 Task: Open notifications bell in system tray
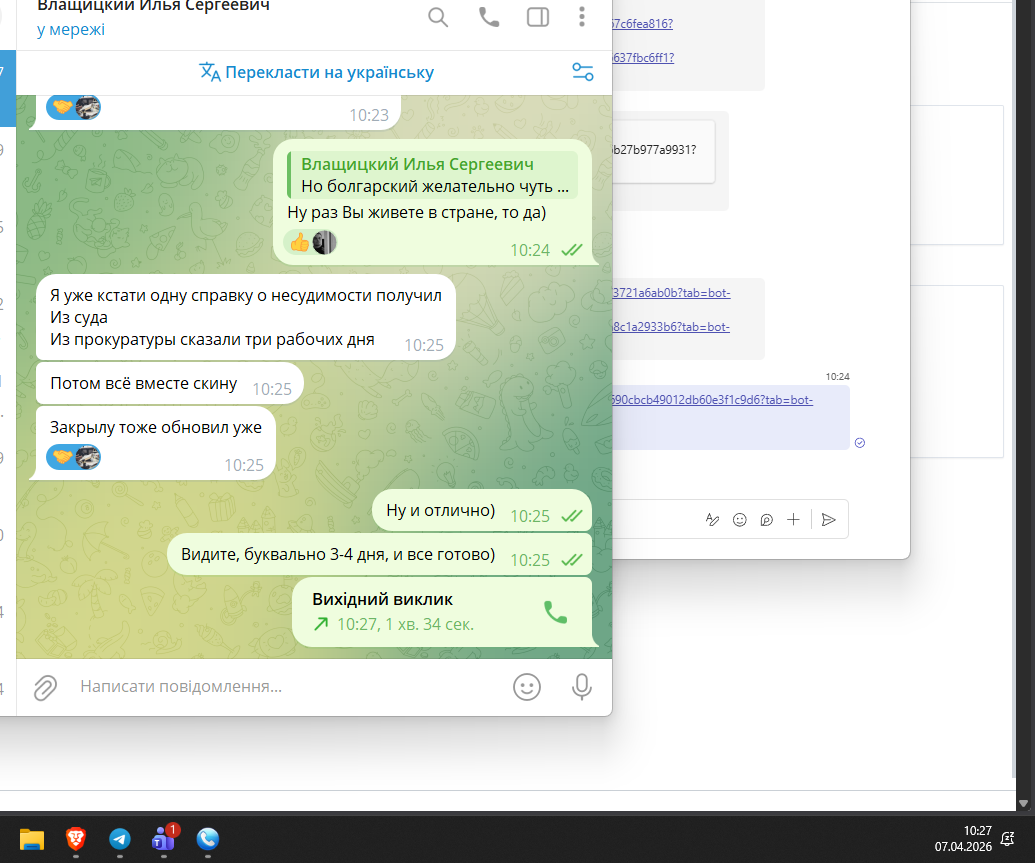coord(1008,839)
